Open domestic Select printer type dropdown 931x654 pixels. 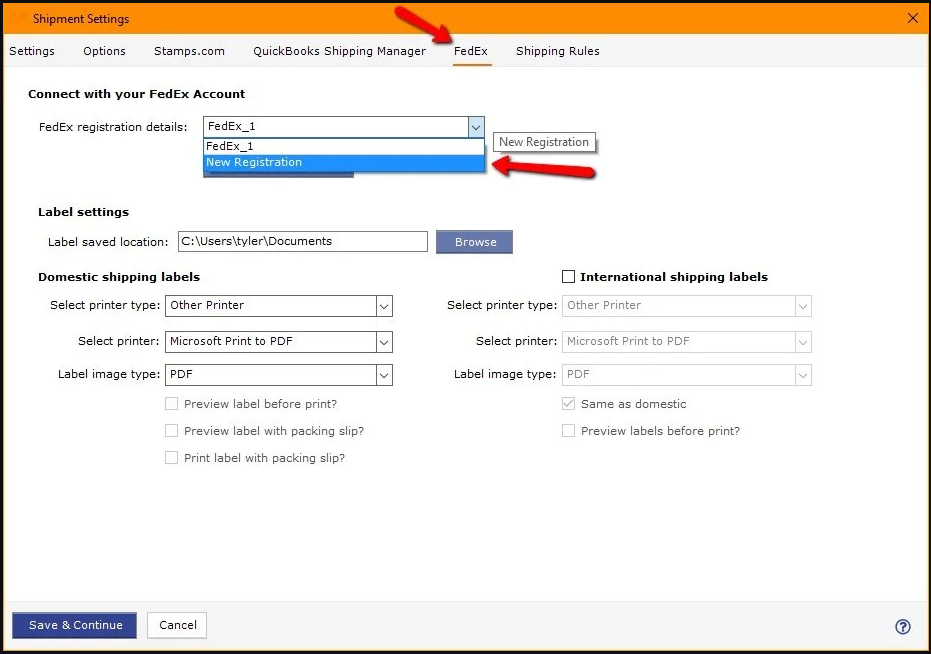coord(383,306)
